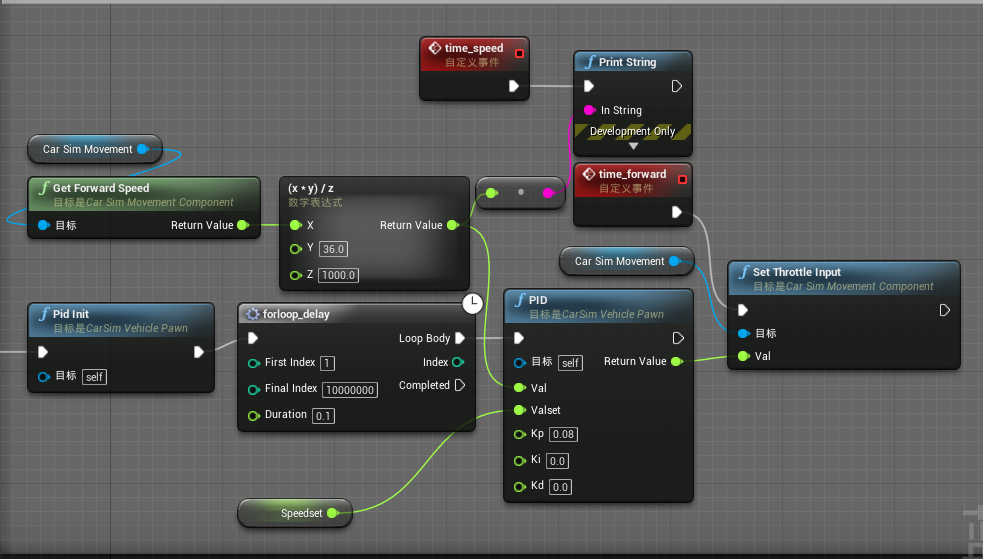This screenshot has width=983, height=559.
Task: Edit the Duration value field 0.1
Action: point(323,416)
